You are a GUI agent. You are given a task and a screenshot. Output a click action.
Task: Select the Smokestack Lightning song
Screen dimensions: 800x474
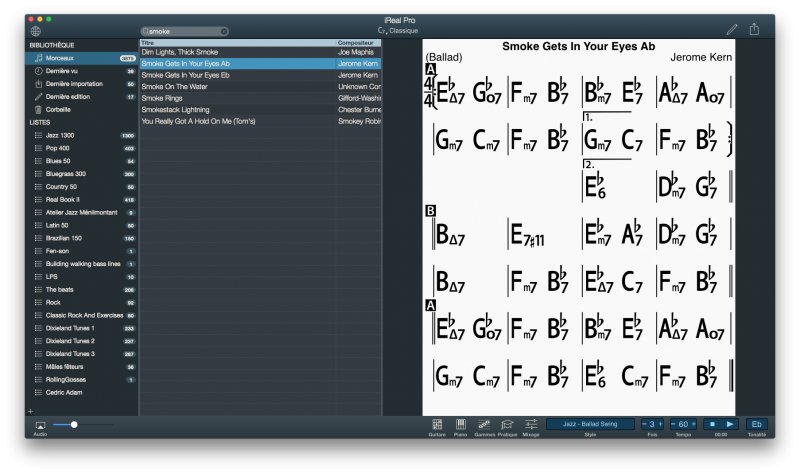[261, 110]
